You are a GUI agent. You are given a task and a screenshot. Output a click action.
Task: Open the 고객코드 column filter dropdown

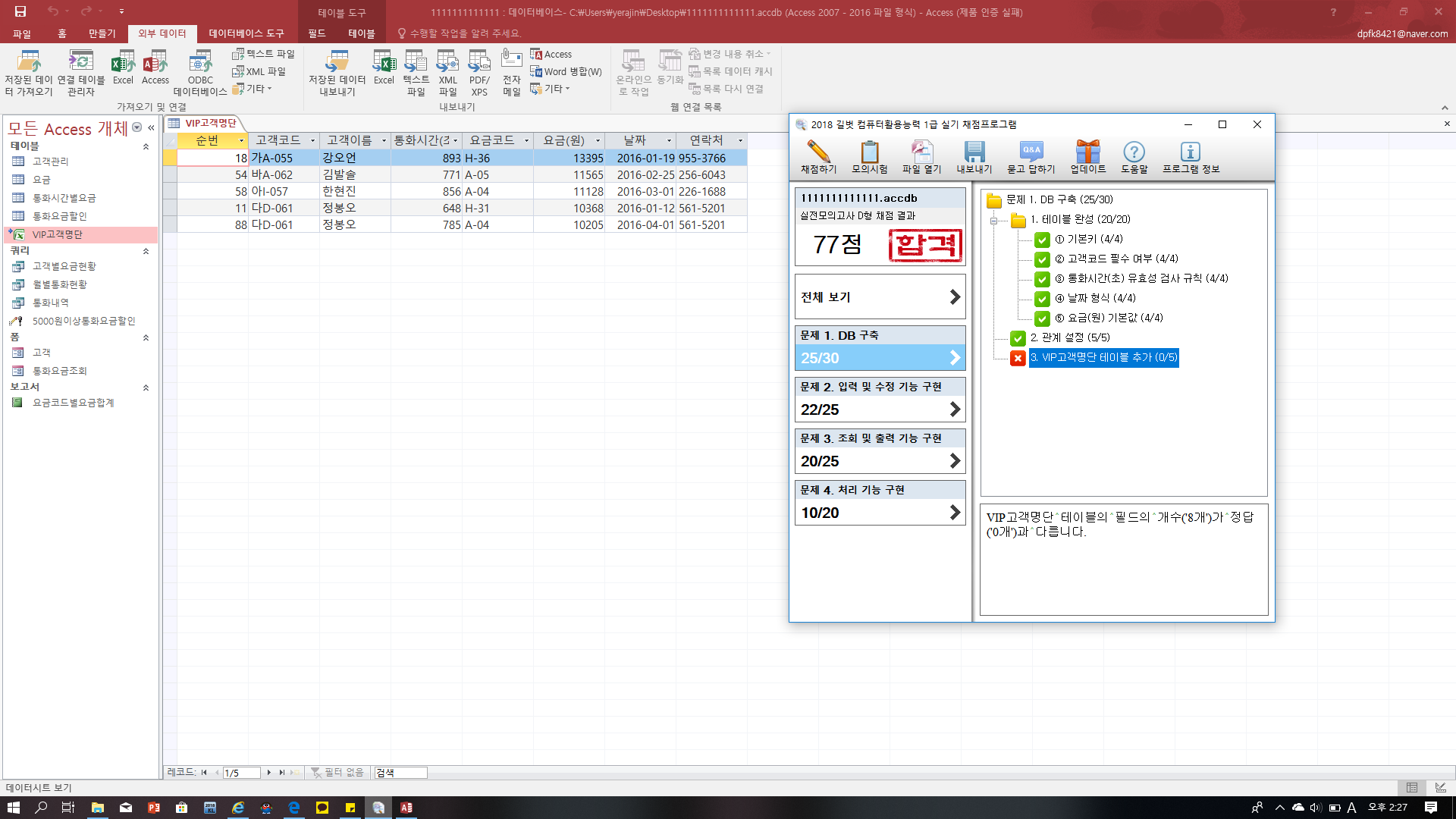pos(312,141)
